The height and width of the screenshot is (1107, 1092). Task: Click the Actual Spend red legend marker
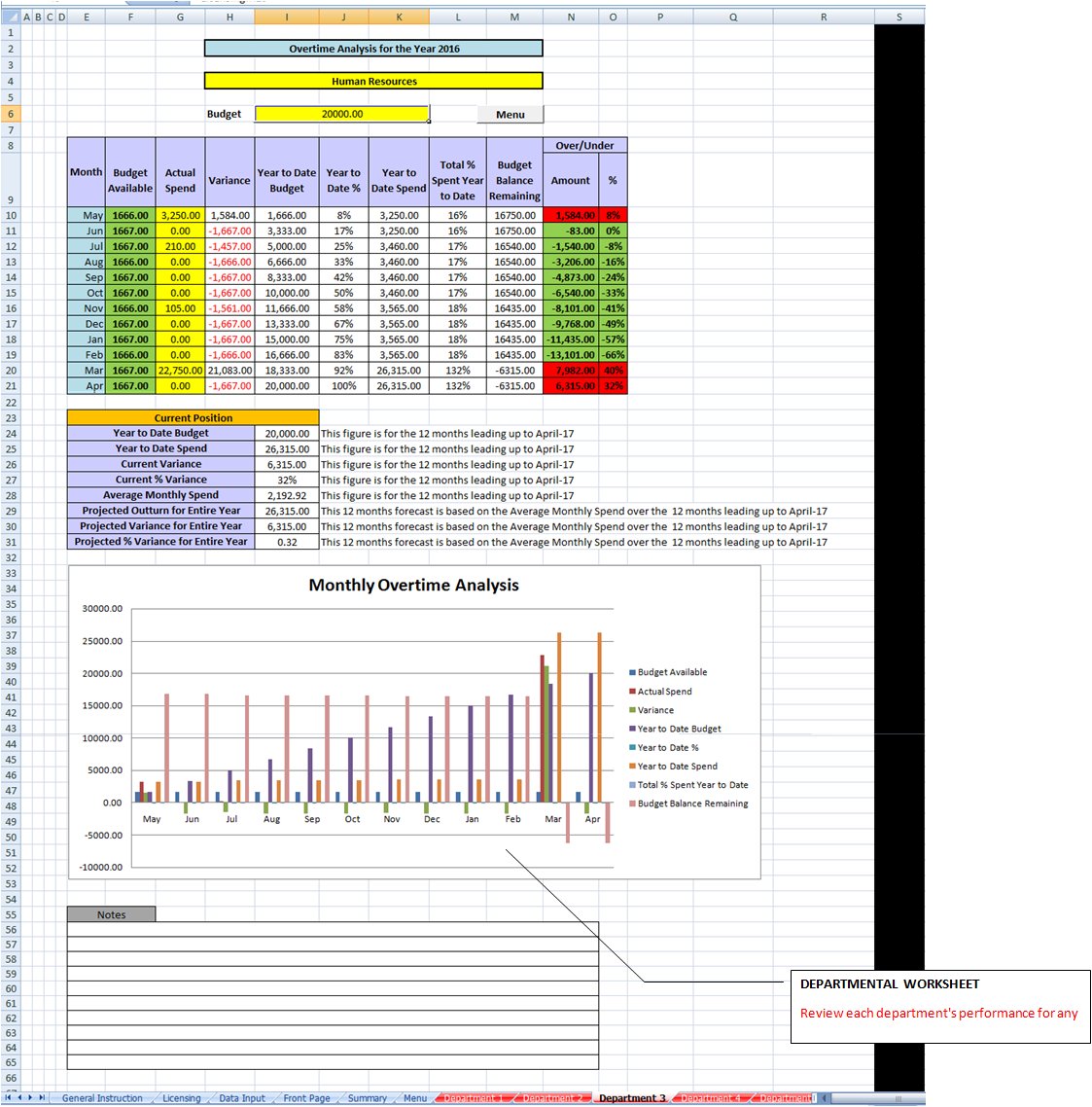(632, 692)
